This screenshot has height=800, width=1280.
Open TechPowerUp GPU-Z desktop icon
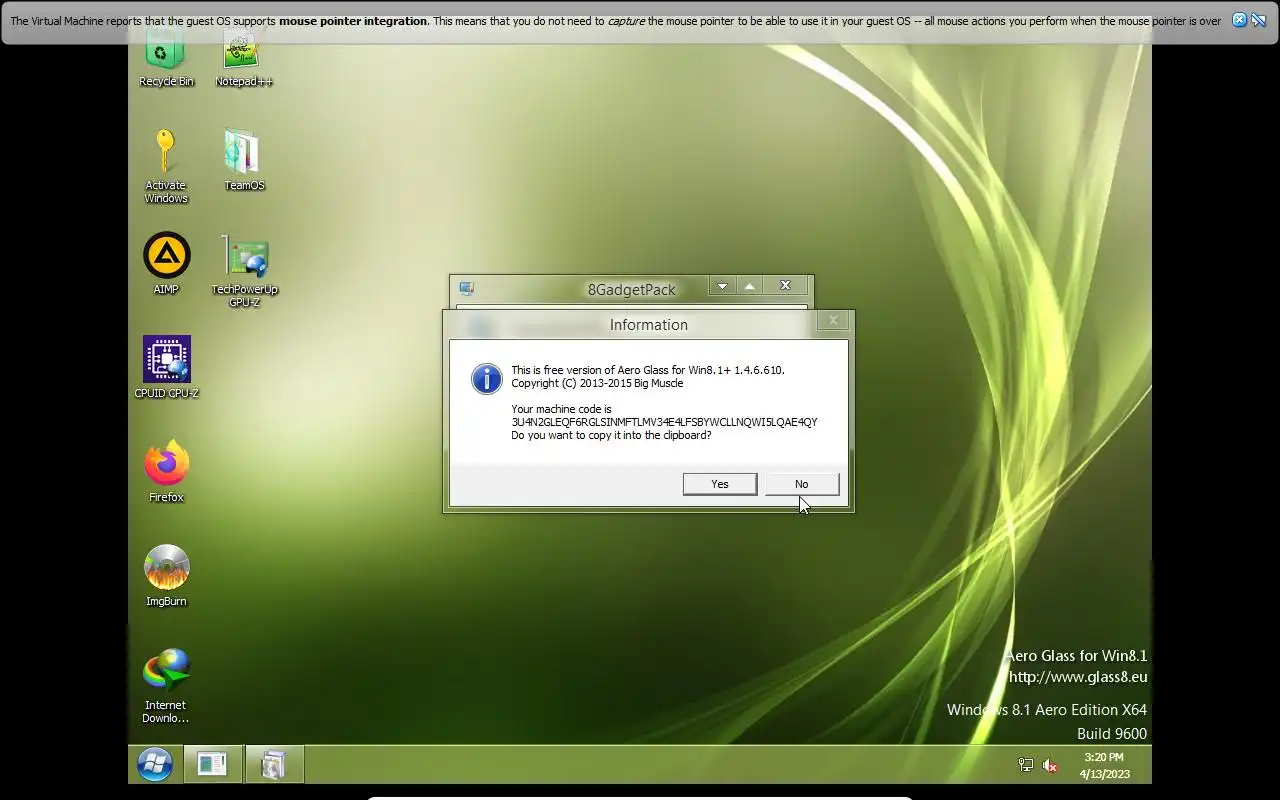244,271
